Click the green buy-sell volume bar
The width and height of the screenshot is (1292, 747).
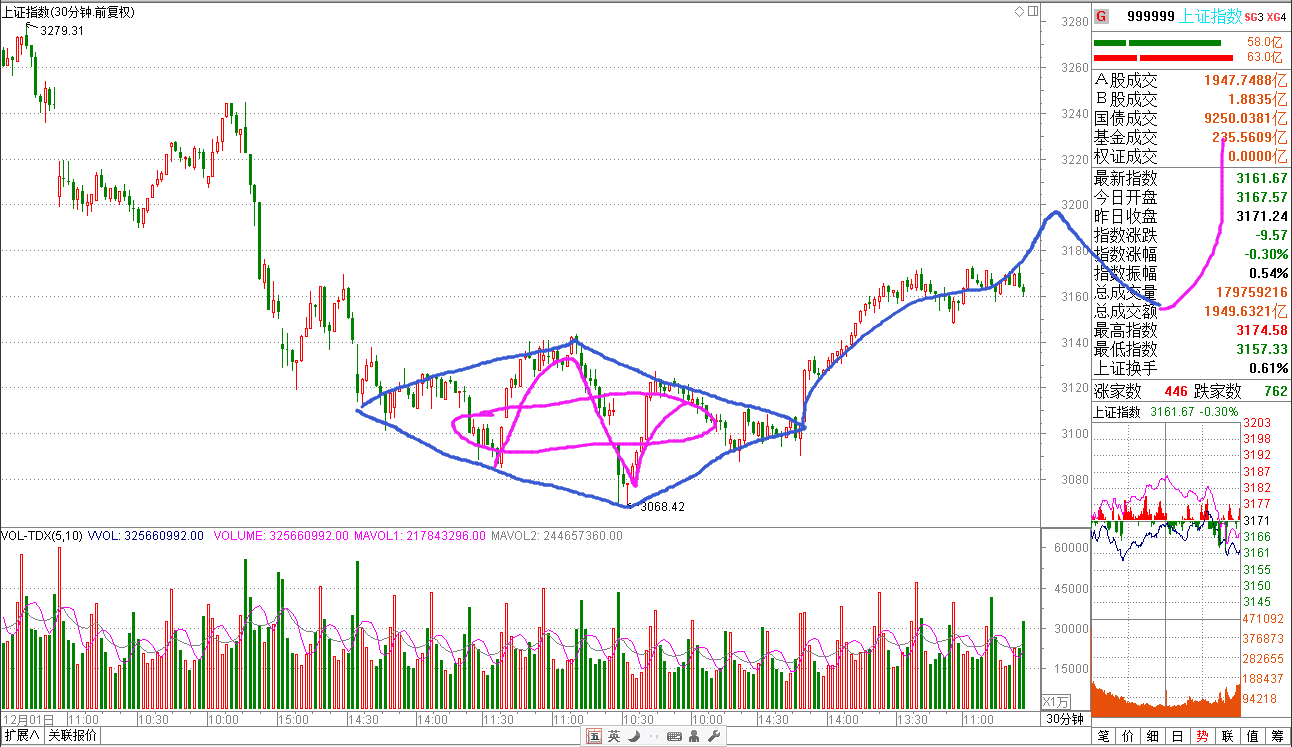1157,43
